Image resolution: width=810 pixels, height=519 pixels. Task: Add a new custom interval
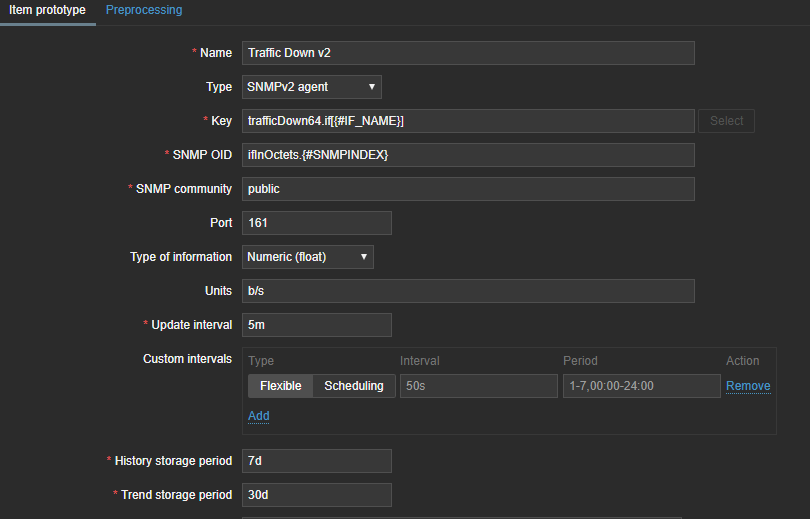(x=259, y=416)
